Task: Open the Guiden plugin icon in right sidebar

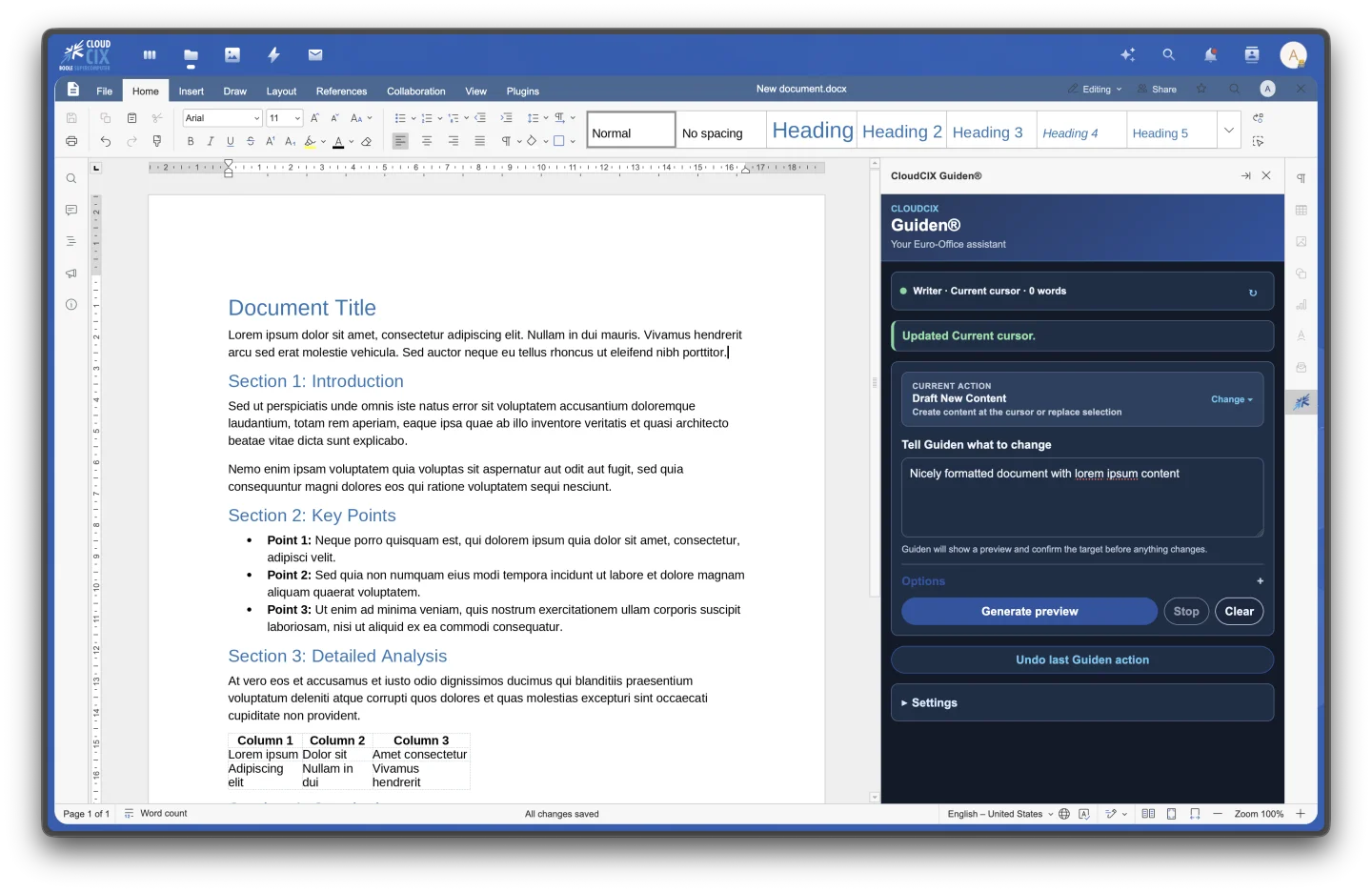Action: 1301,401
